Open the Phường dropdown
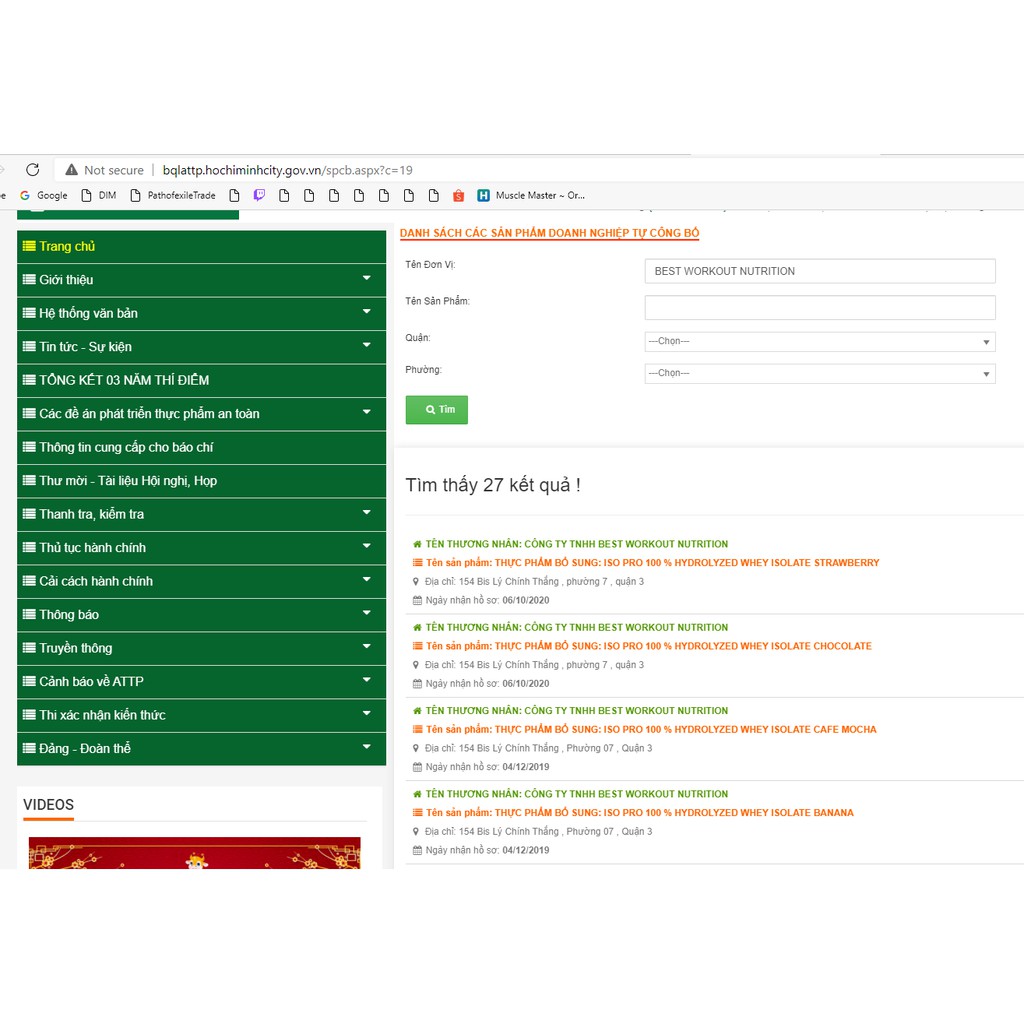This screenshot has width=1024, height=1024. (820, 374)
